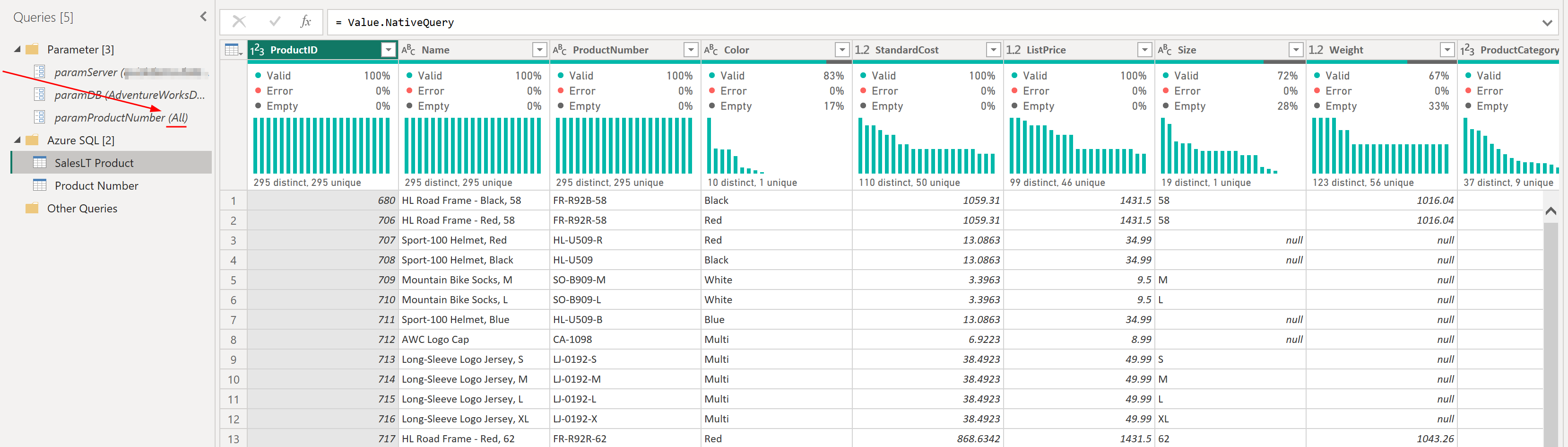Click the 123 data type icon on ProductID
This screenshot has width=1568, height=447.
coord(258,49)
